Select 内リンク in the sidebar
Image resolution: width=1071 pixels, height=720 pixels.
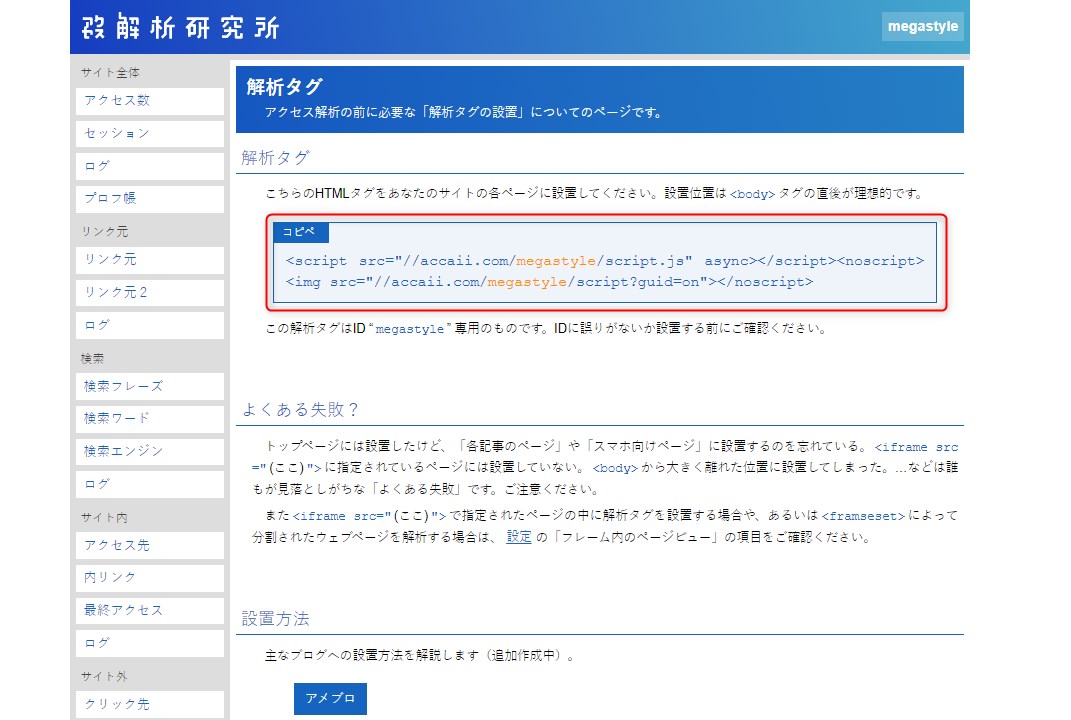tap(150, 578)
